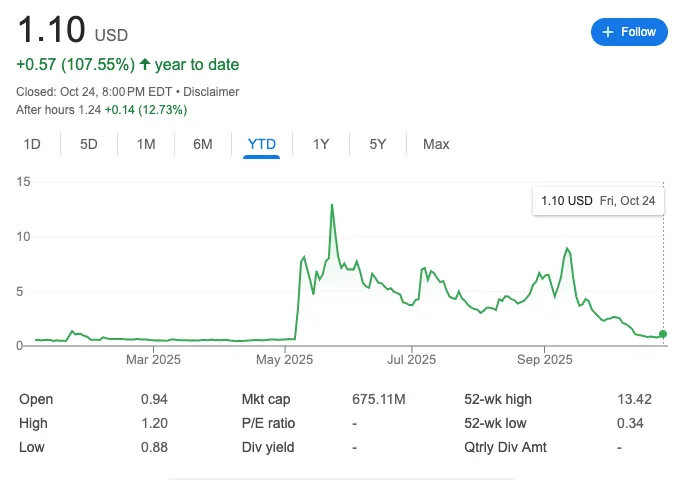Open the Disclaimer link
Screen dimensions: 689x480
tap(213, 91)
